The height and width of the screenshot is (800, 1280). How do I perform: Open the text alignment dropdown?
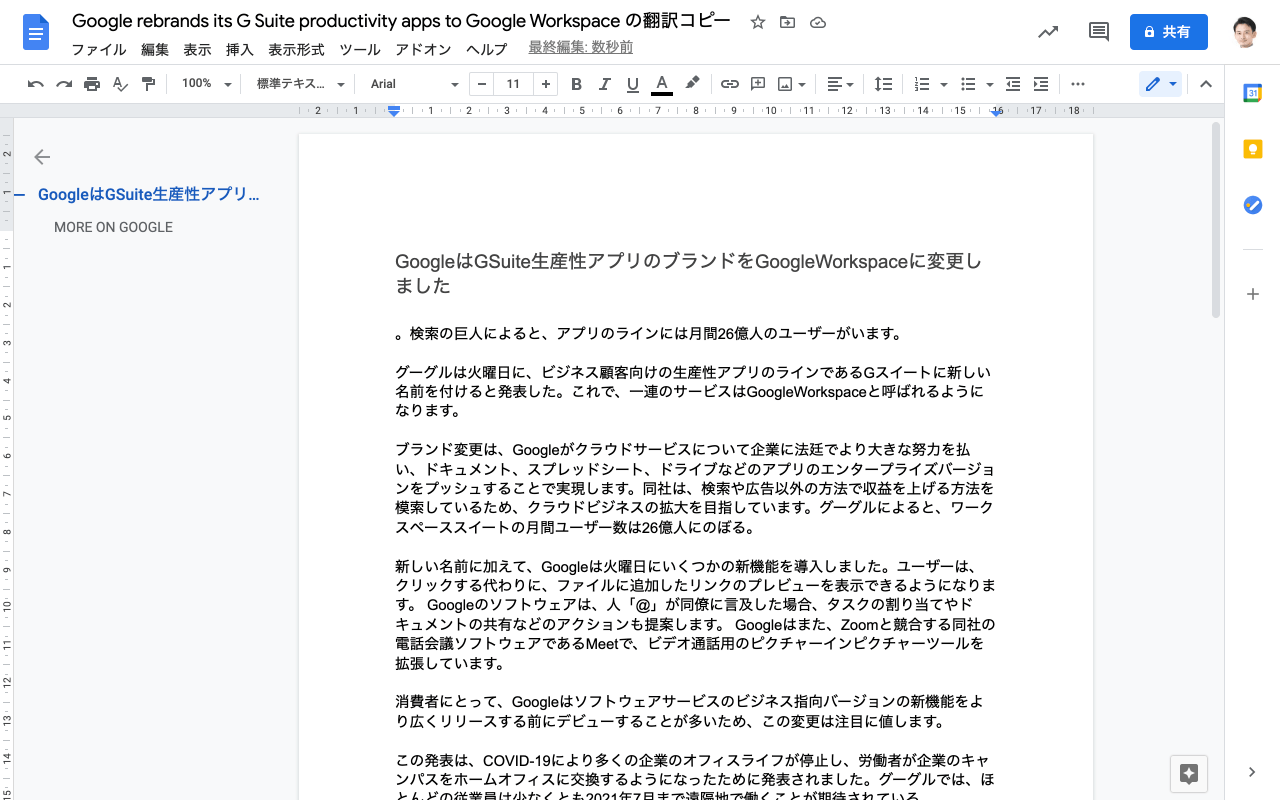coord(840,84)
